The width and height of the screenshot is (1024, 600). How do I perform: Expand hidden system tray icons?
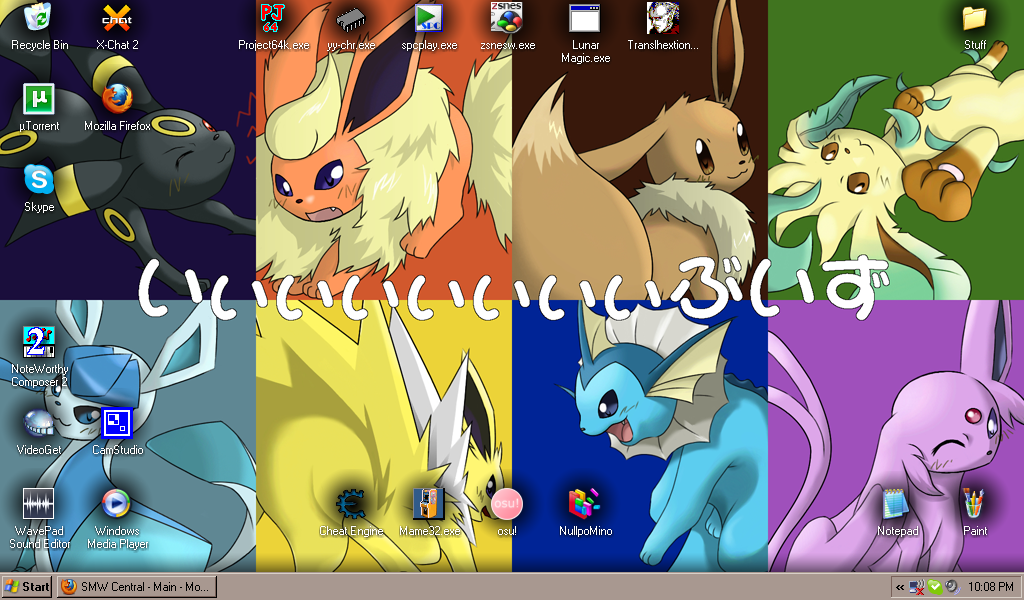tap(900, 587)
